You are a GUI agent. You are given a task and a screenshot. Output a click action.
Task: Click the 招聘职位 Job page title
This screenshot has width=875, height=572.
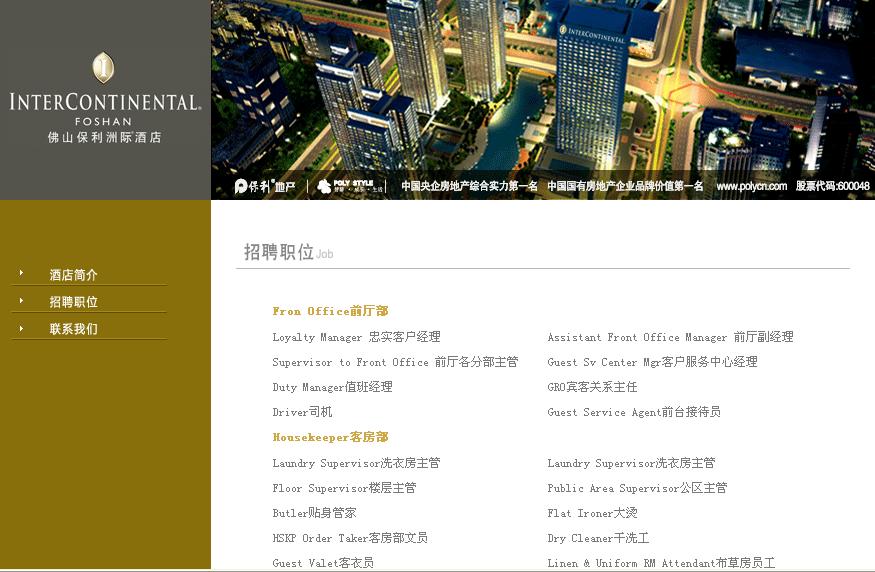289,252
